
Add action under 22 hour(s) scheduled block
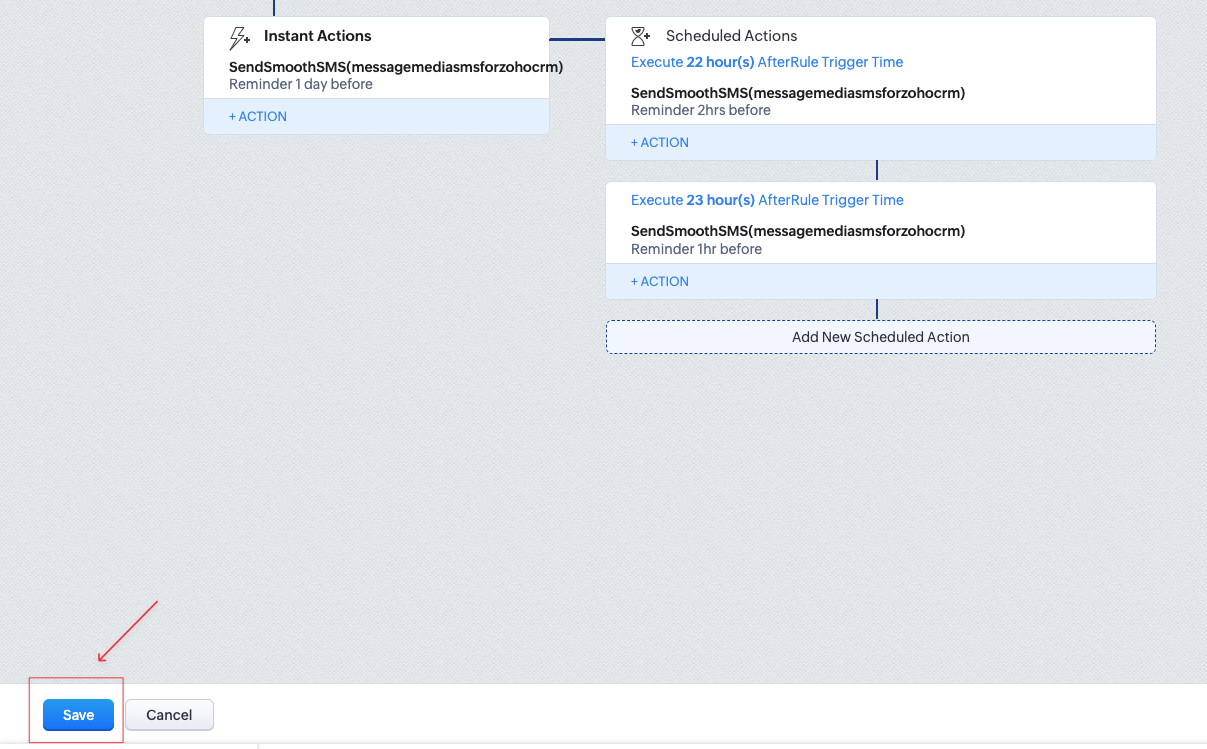[x=660, y=142]
